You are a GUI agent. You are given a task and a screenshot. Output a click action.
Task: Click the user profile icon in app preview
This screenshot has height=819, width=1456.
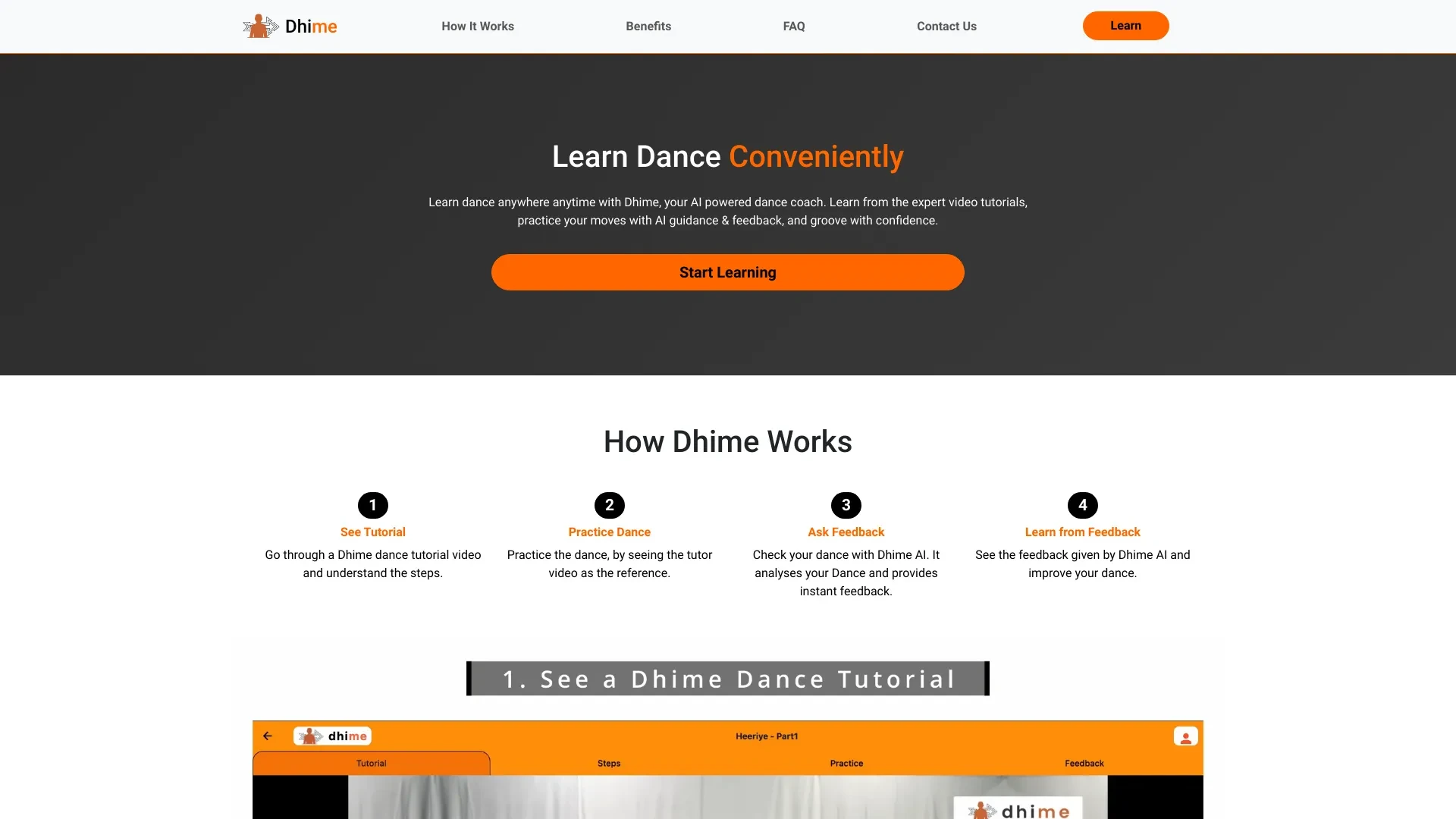click(1187, 736)
